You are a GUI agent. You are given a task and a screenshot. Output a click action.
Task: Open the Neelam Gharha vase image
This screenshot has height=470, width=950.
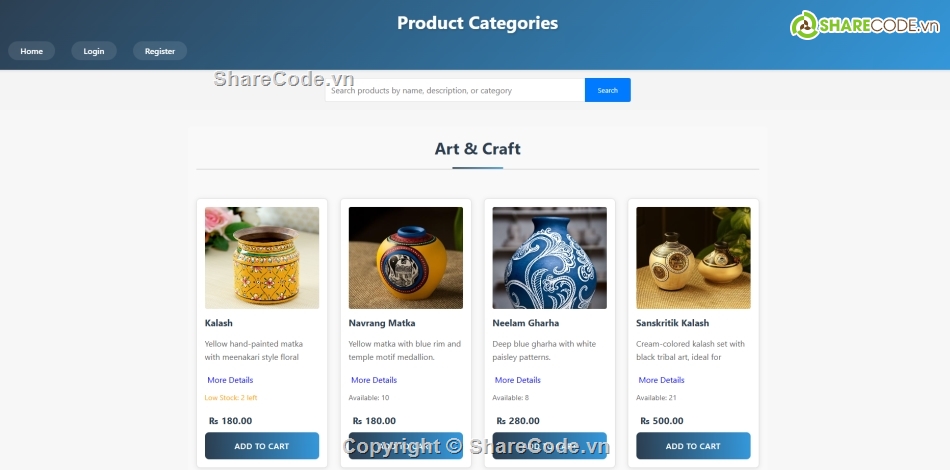point(550,258)
